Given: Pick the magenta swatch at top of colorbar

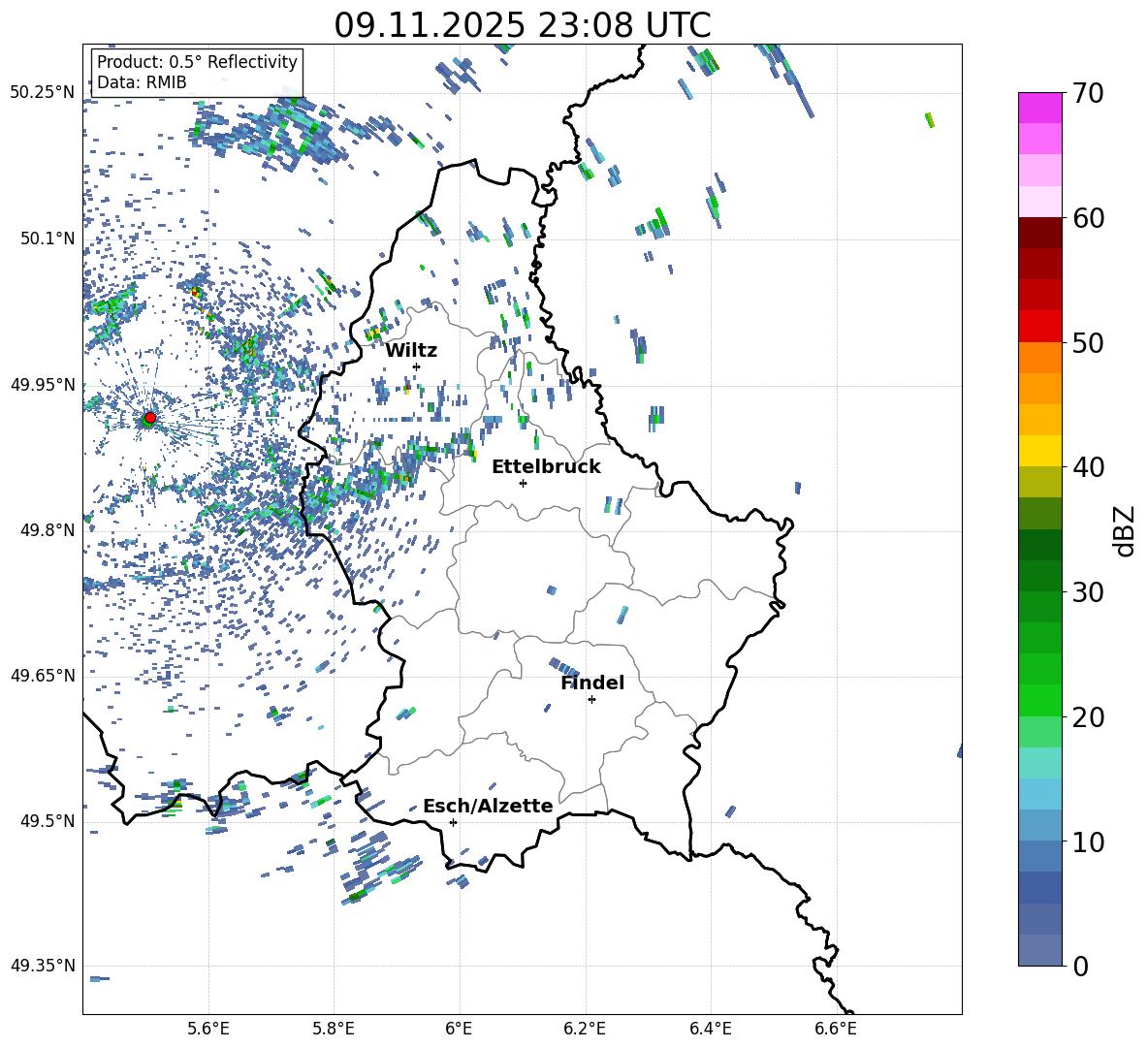Looking at the screenshot, I should [1040, 108].
